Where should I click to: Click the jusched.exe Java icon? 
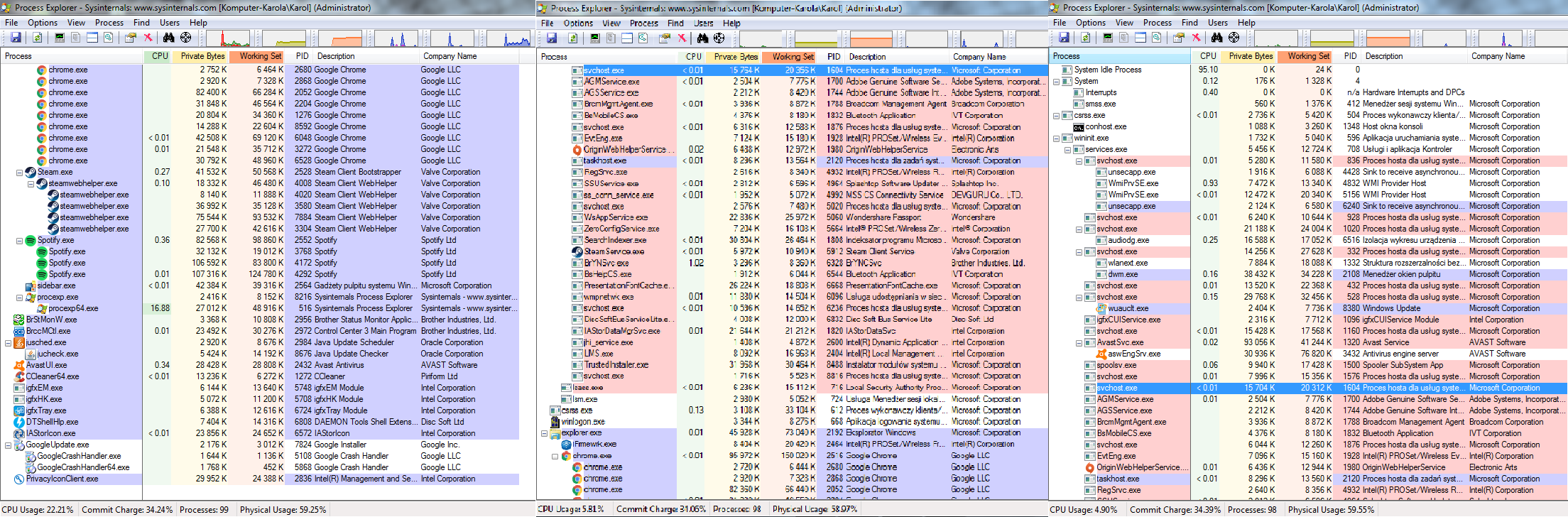click(19, 342)
